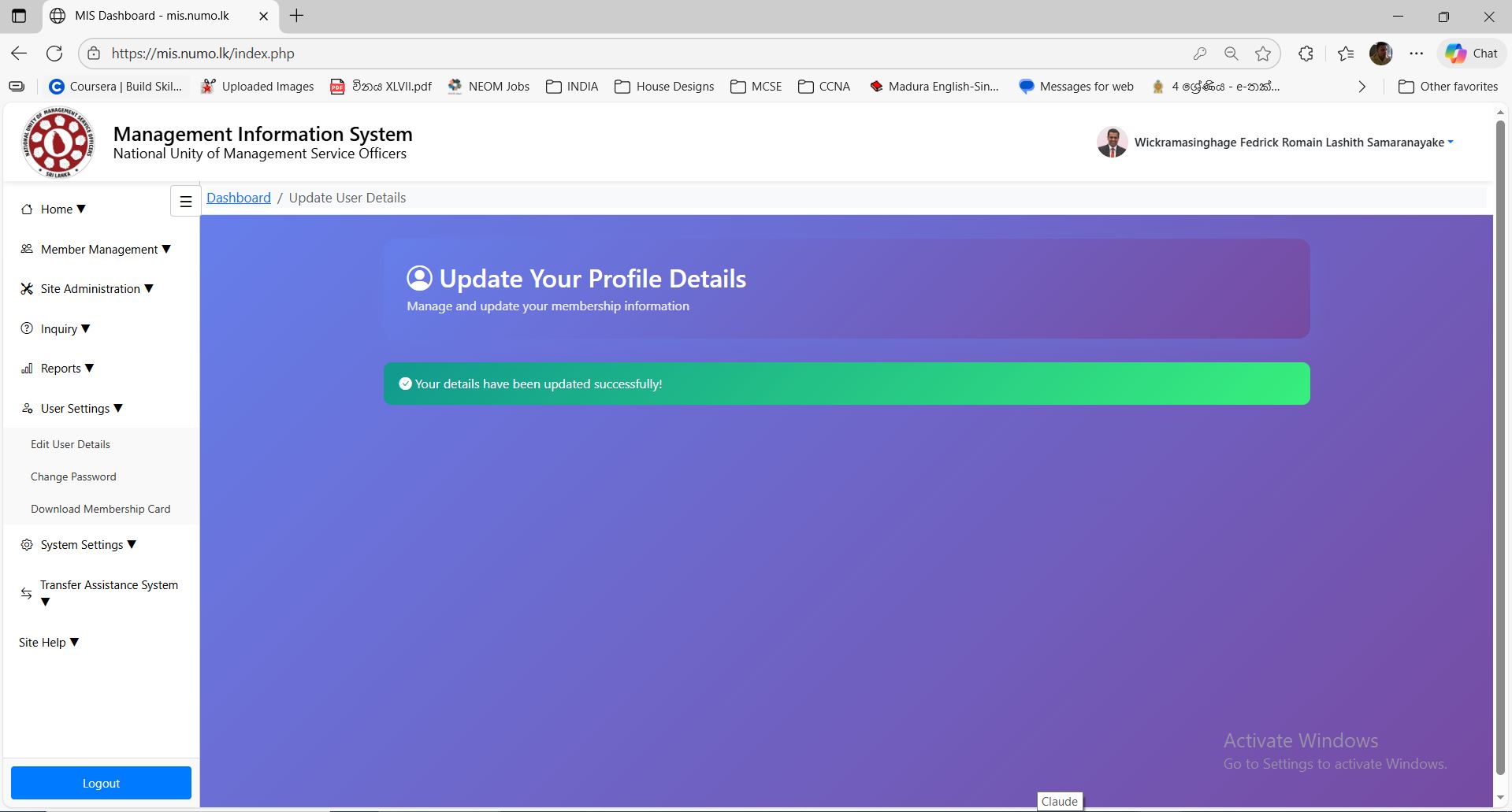Follow the Dashboard breadcrumb link
The height and width of the screenshot is (812, 1512).
[x=238, y=198]
